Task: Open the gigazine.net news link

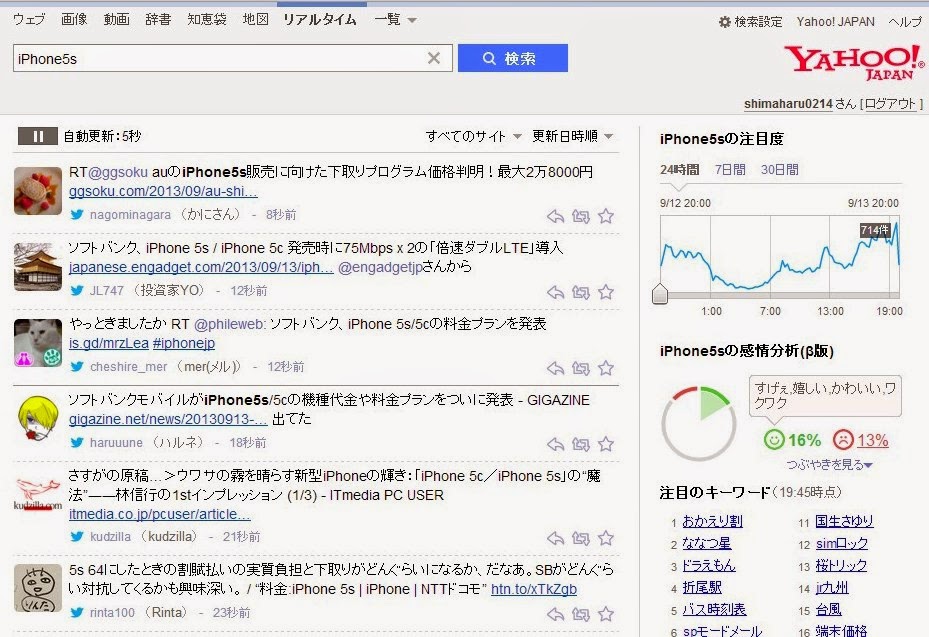Action: (x=168, y=419)
